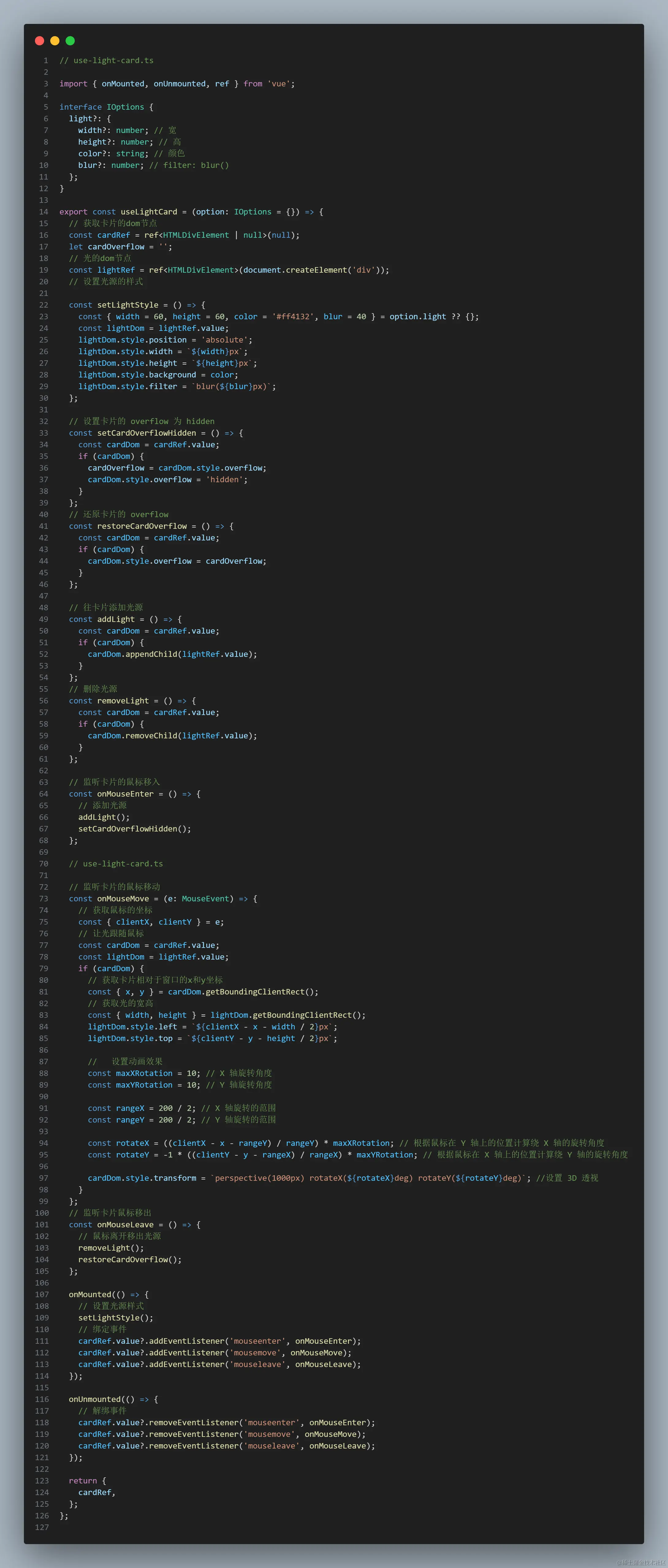Click the maxXRotation declaration on line 88
The width and height of the screenshot is (668, 1568).
click(x=144, y=1073)
